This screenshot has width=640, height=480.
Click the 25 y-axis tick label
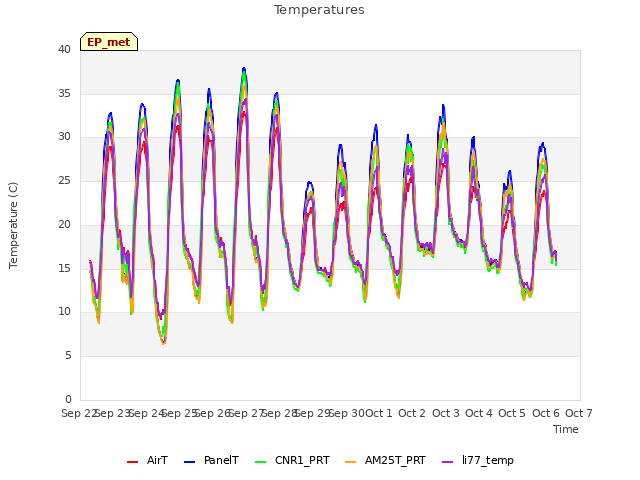64,180
